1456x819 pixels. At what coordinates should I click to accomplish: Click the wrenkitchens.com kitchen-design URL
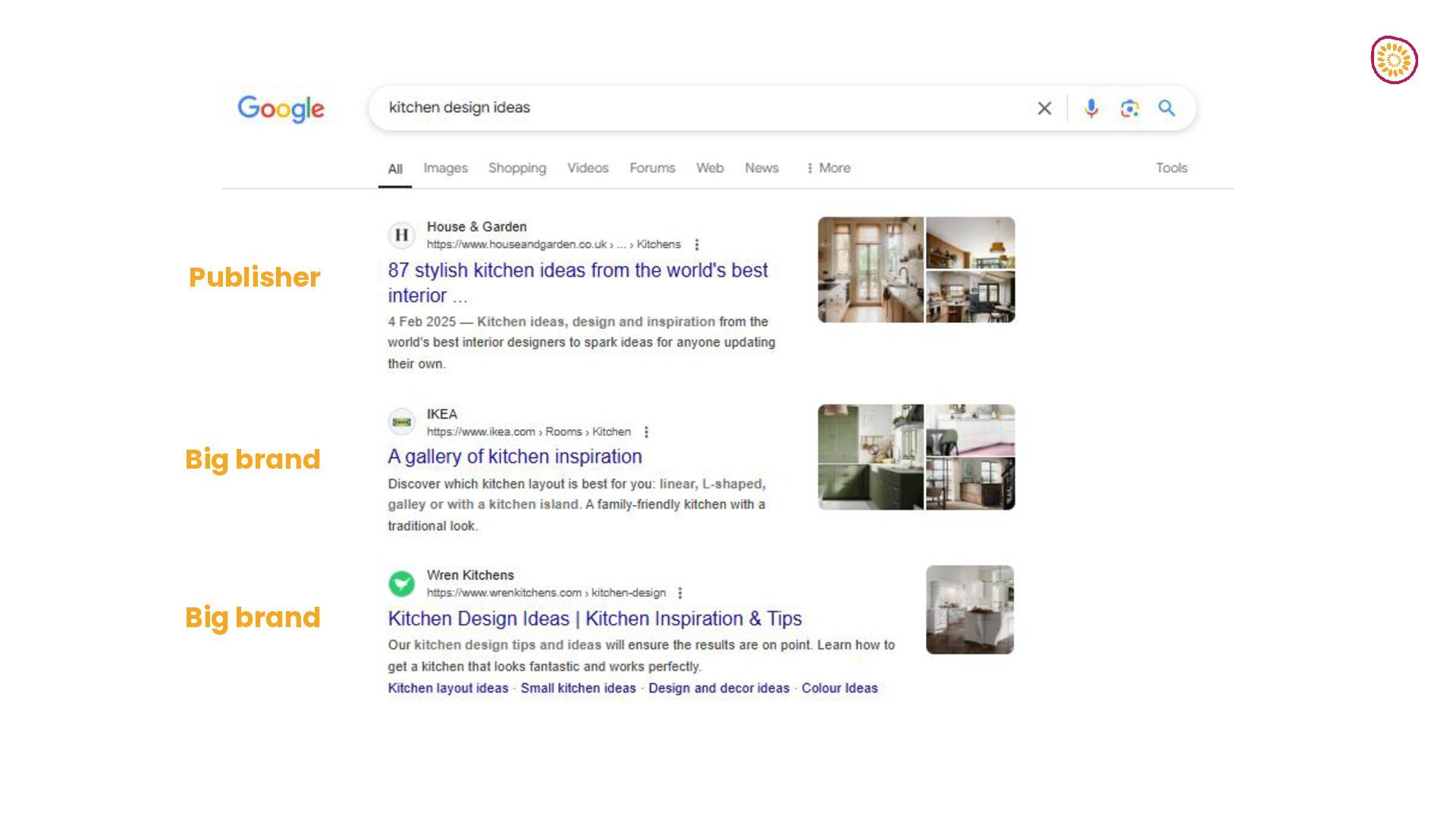(x=546, y=593)
